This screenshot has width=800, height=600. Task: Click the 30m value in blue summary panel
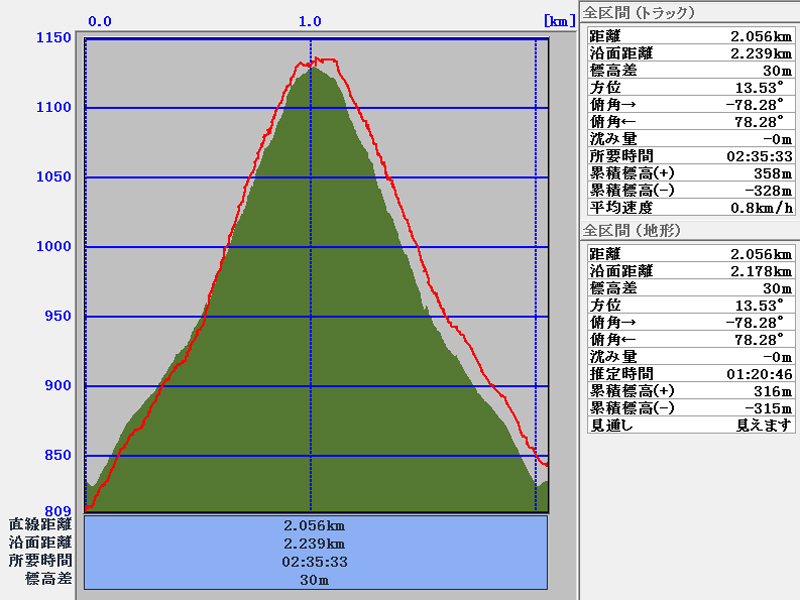(315, 579)
